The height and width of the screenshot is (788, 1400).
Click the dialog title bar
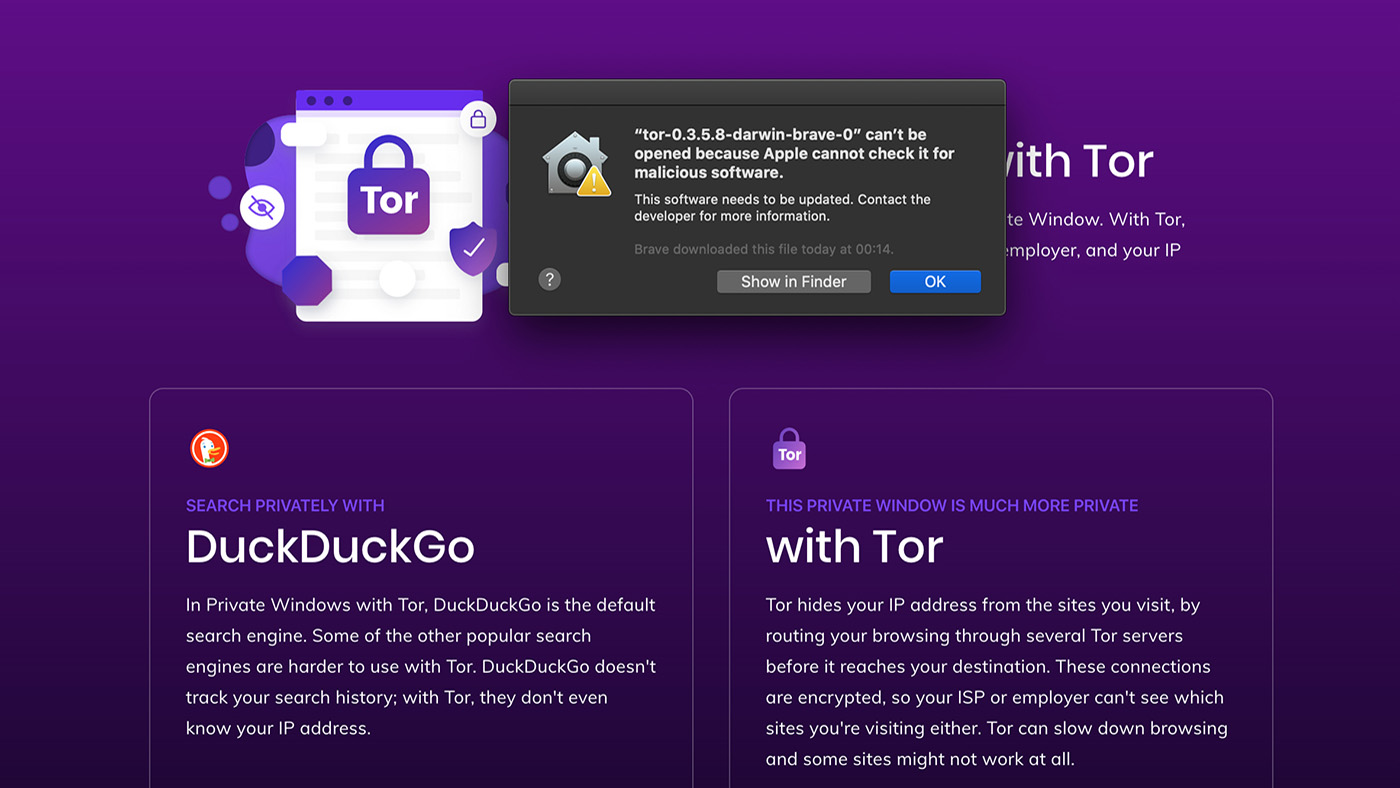(757, 93)
